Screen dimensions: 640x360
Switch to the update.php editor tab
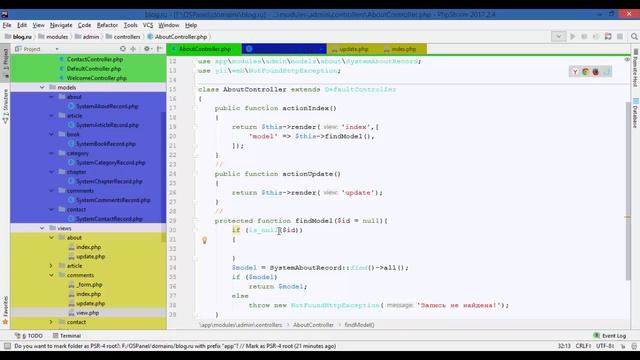click(x=350, y=49)
